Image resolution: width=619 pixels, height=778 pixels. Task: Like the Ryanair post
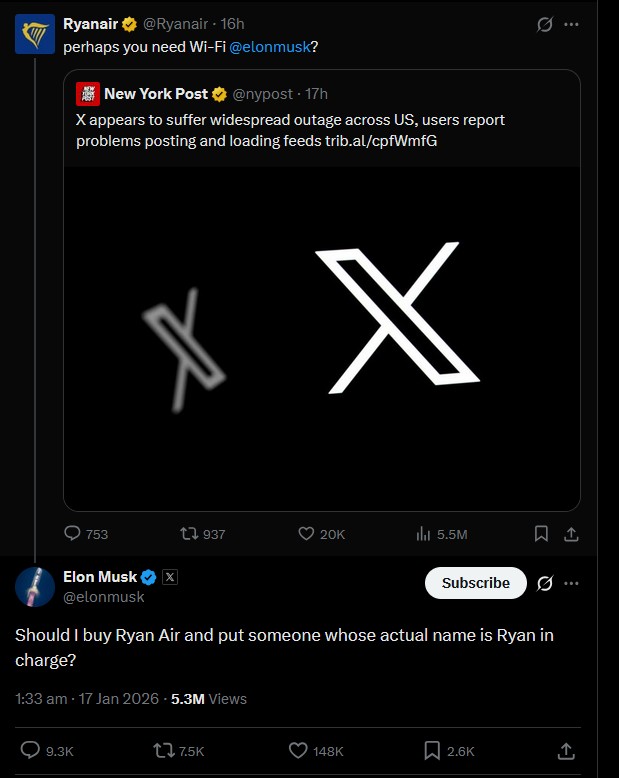pyautogui.click(x=307, y=534)
